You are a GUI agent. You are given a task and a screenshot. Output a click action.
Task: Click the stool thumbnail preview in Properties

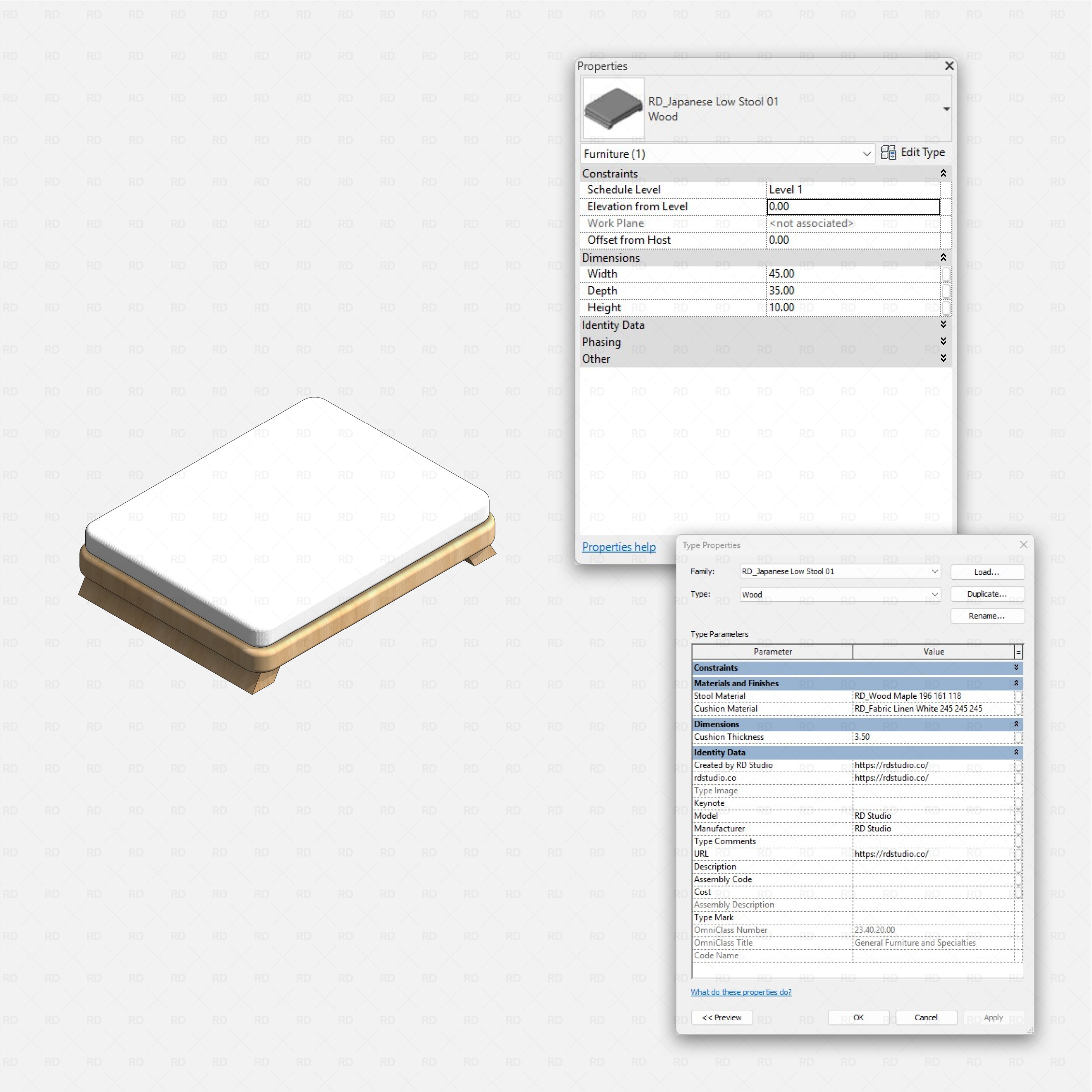[613, 109]
